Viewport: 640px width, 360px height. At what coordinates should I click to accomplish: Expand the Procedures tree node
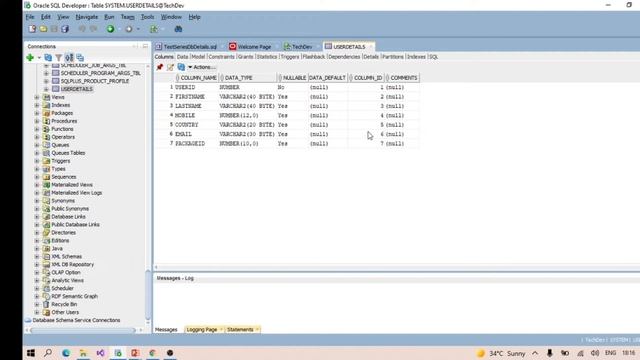[37, 121]
